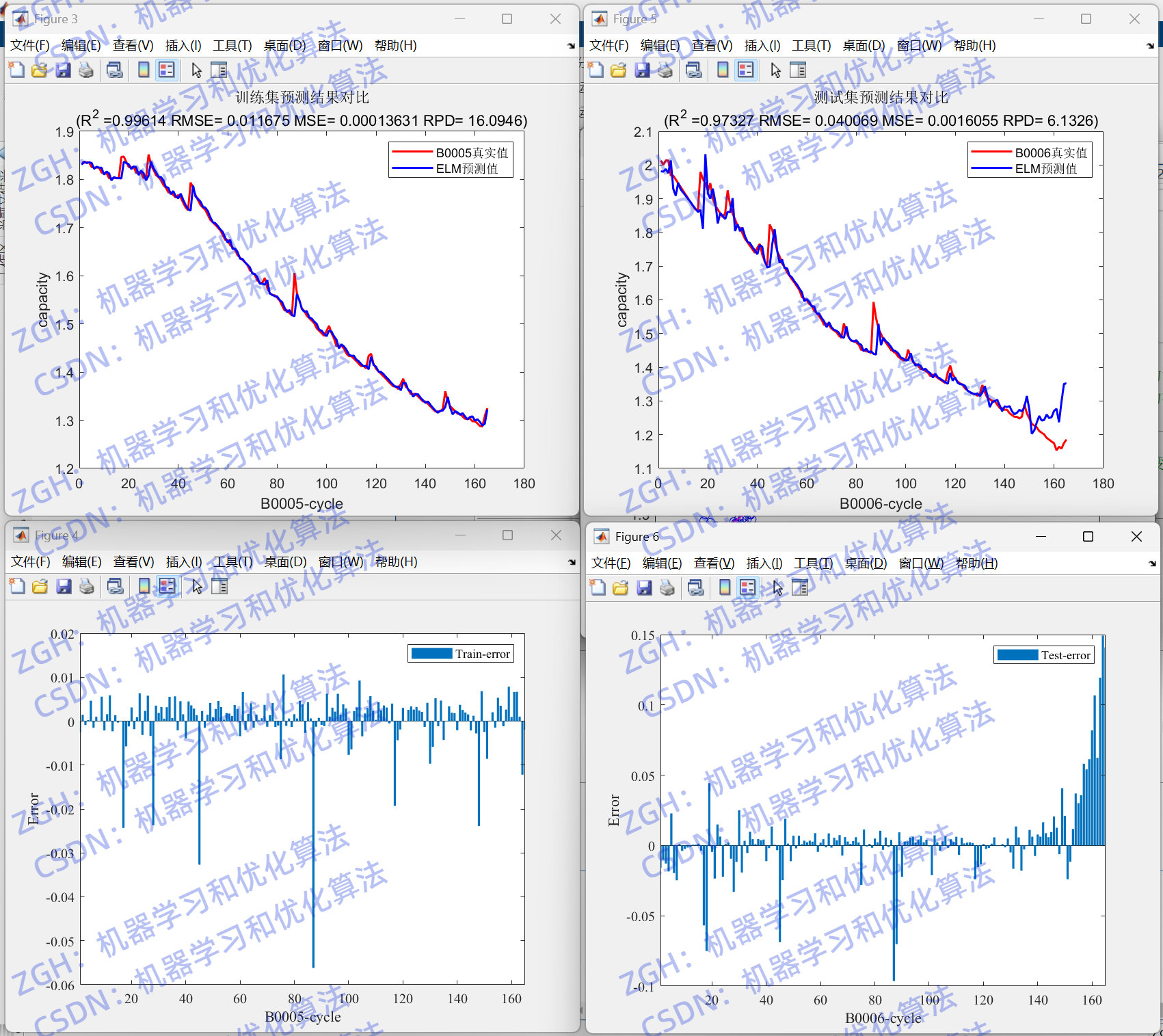Image resolution: width=1163 pixels, height=1036 pixels.
Task: Enable Edit Plot arrow in Figure 5
Action: tap(776, 70)
